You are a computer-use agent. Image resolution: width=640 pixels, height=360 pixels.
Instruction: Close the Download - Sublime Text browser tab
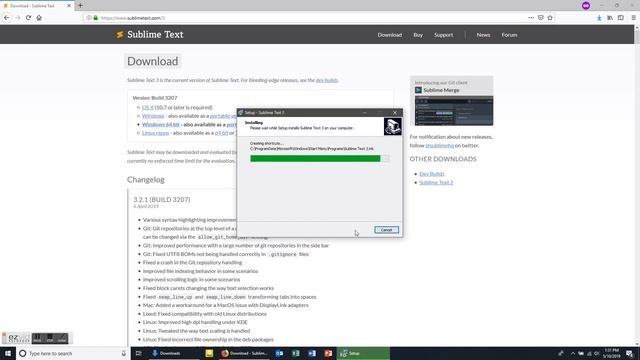coord(69,6)
